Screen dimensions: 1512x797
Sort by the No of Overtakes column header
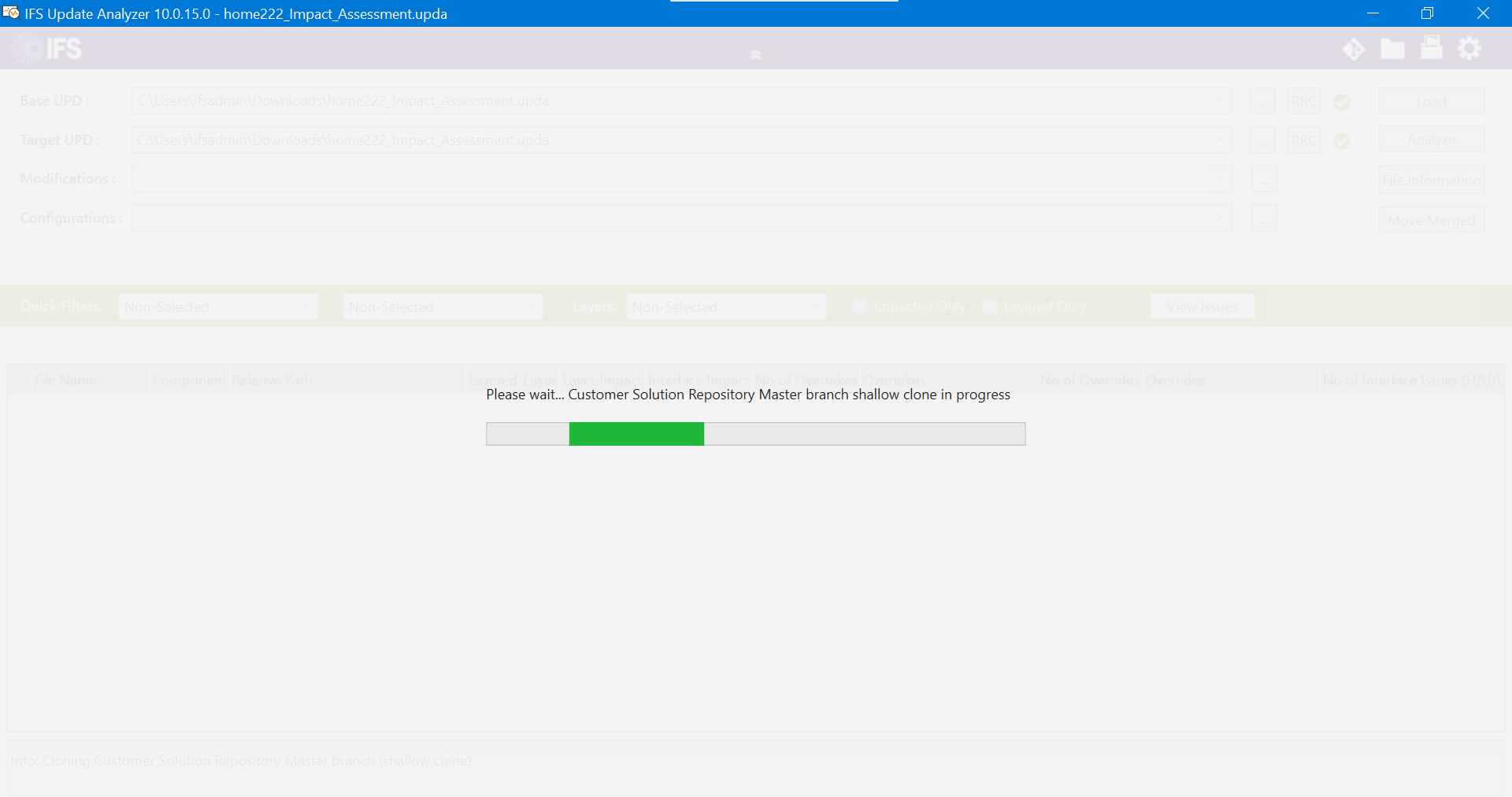806,380
